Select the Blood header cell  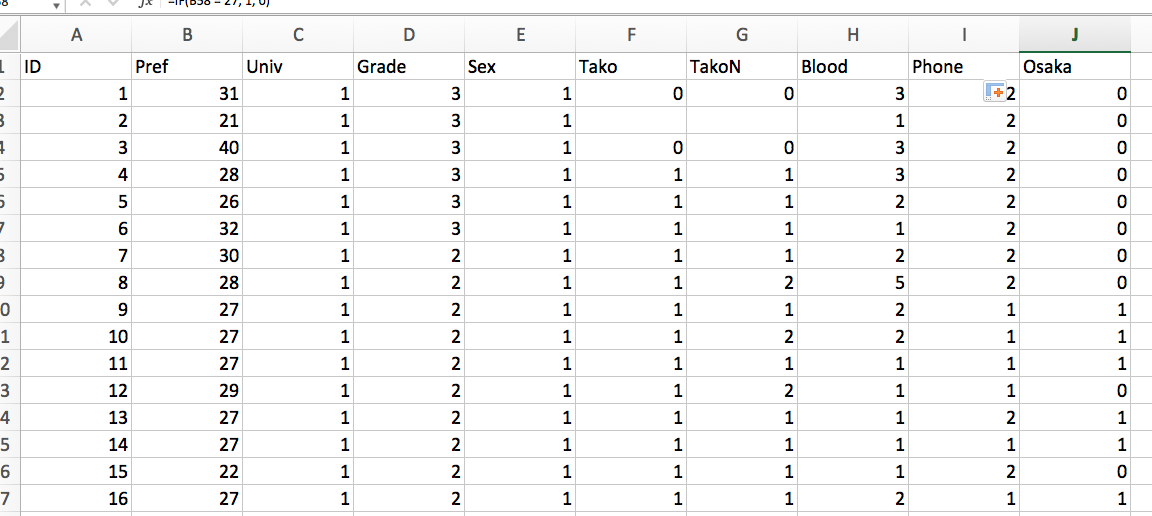coord(852,67)
